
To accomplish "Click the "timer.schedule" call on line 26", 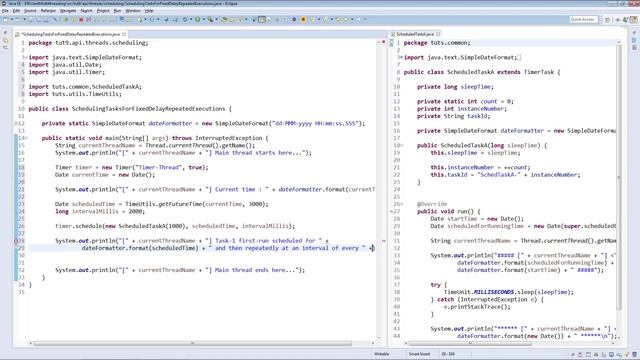I will (78, 226).
